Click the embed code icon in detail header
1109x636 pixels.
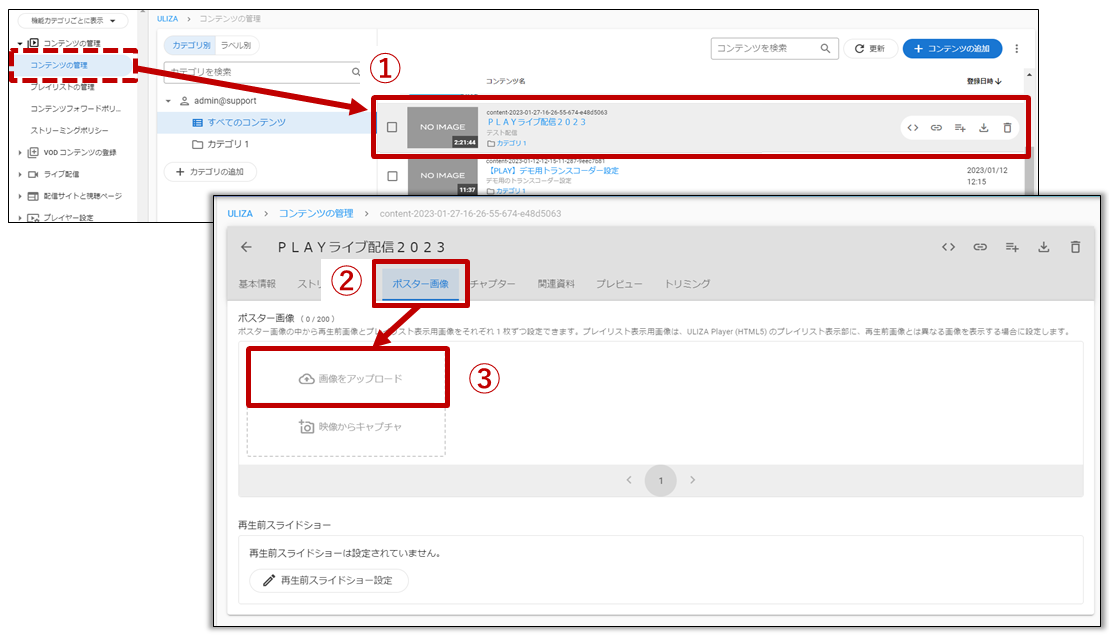tap(948, 247)
